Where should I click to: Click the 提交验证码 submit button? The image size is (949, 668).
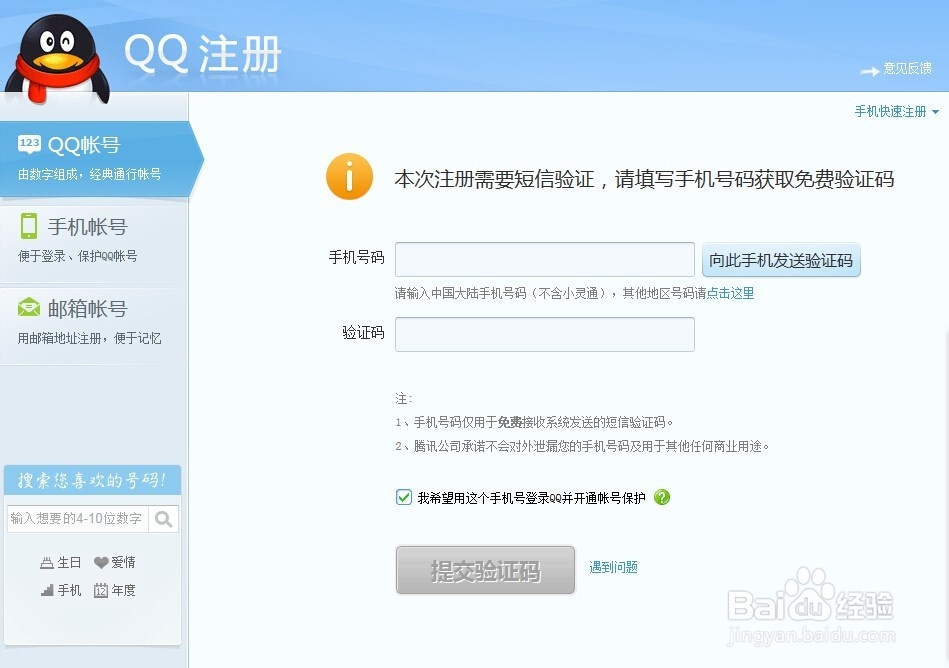485,571
